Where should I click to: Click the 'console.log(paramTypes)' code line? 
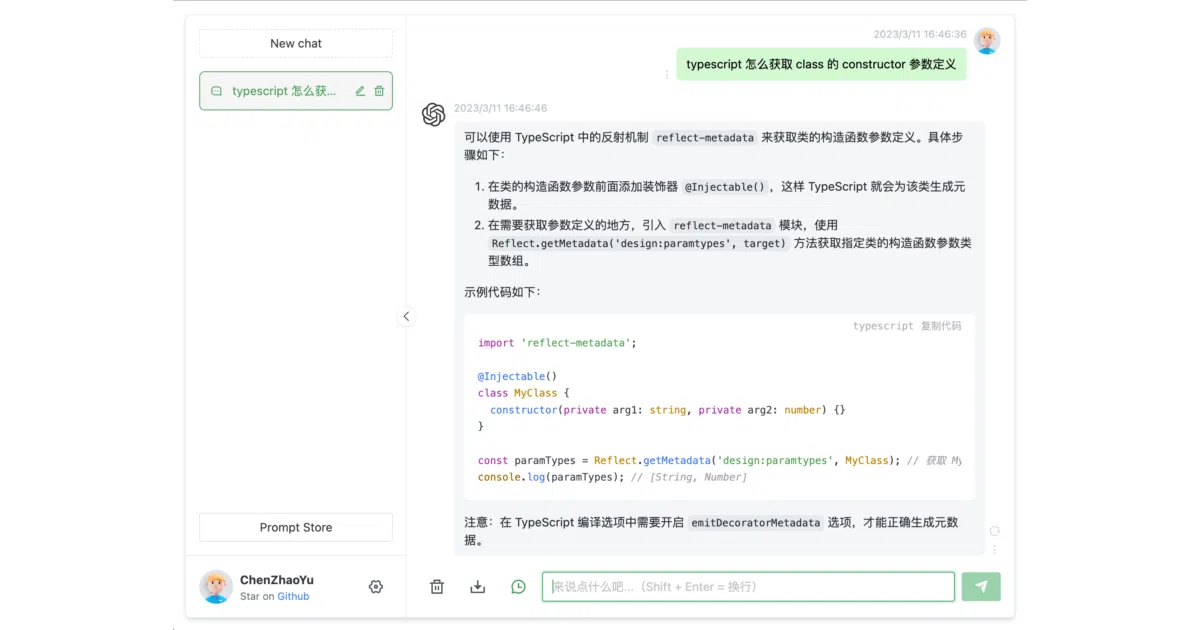point(612,477)
